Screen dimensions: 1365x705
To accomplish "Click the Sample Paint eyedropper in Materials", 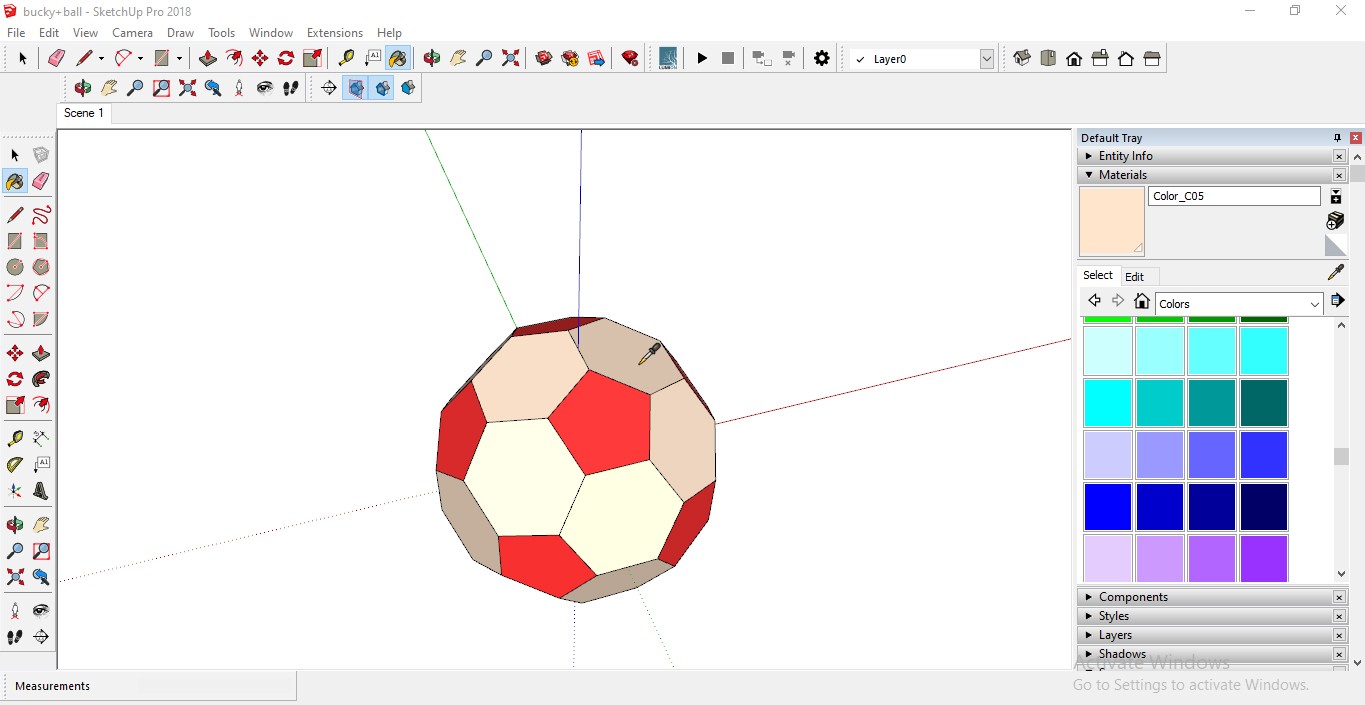I will click(x=1335, y=273).
